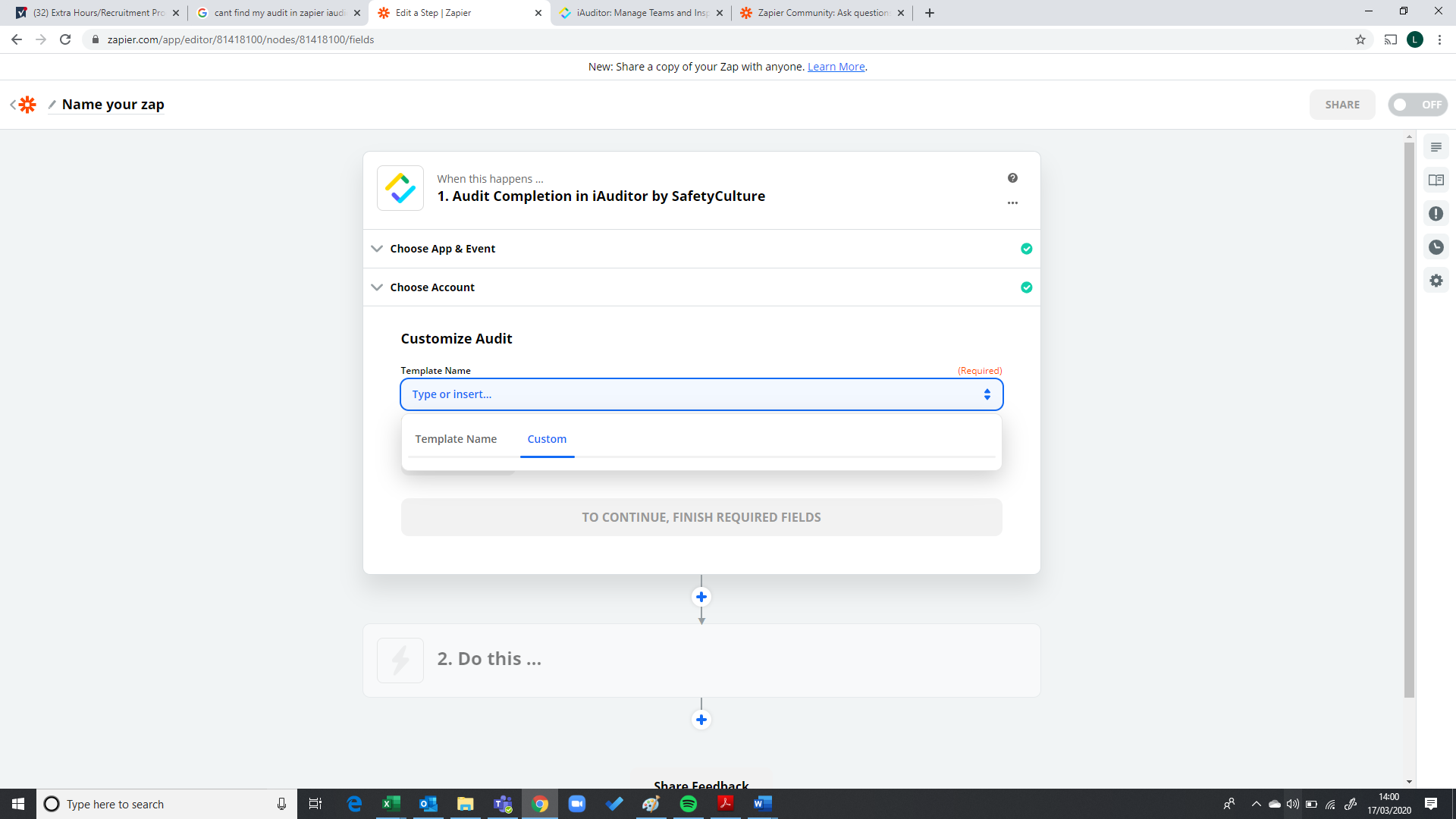The image size is (1456, 819).
Task: Select the Template Name tab in dropdown
Action: click(x=456, y=439)
